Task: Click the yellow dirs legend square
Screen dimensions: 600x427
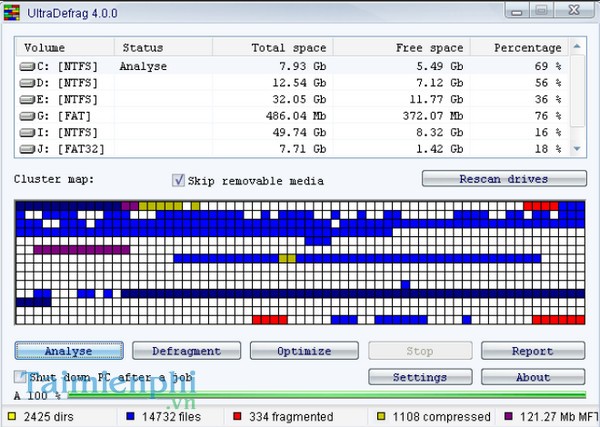Action: pos(12,416)
